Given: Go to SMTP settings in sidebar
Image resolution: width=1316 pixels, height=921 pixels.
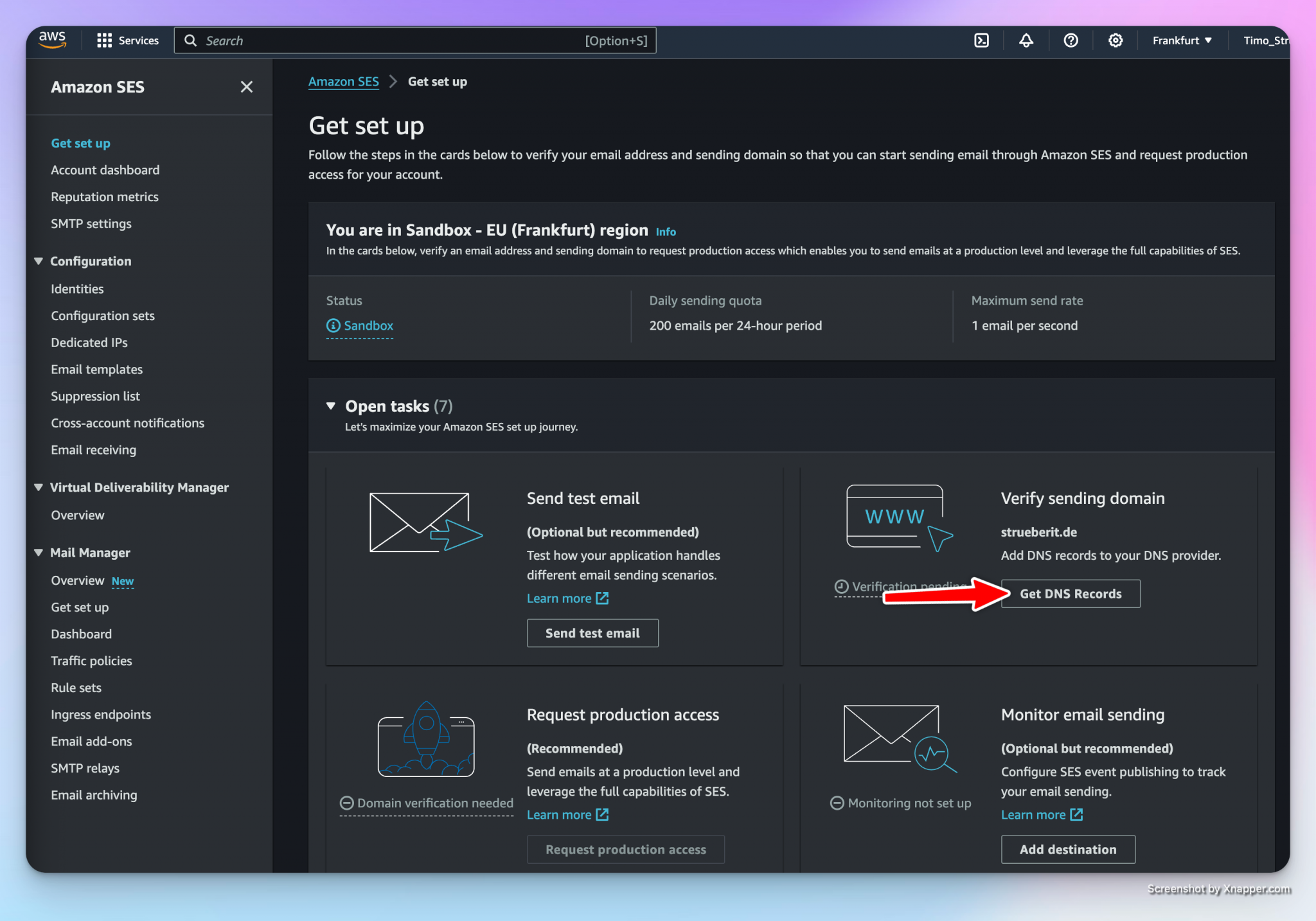Looking at the screenshot, I should 91,224.
